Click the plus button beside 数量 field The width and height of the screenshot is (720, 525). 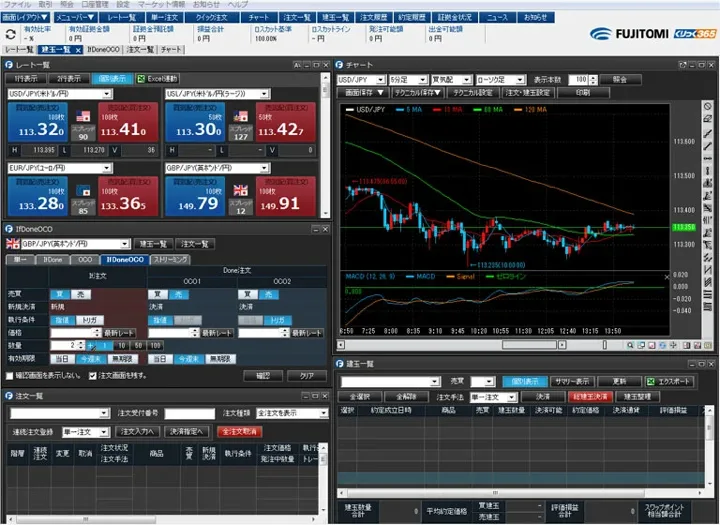90,345
